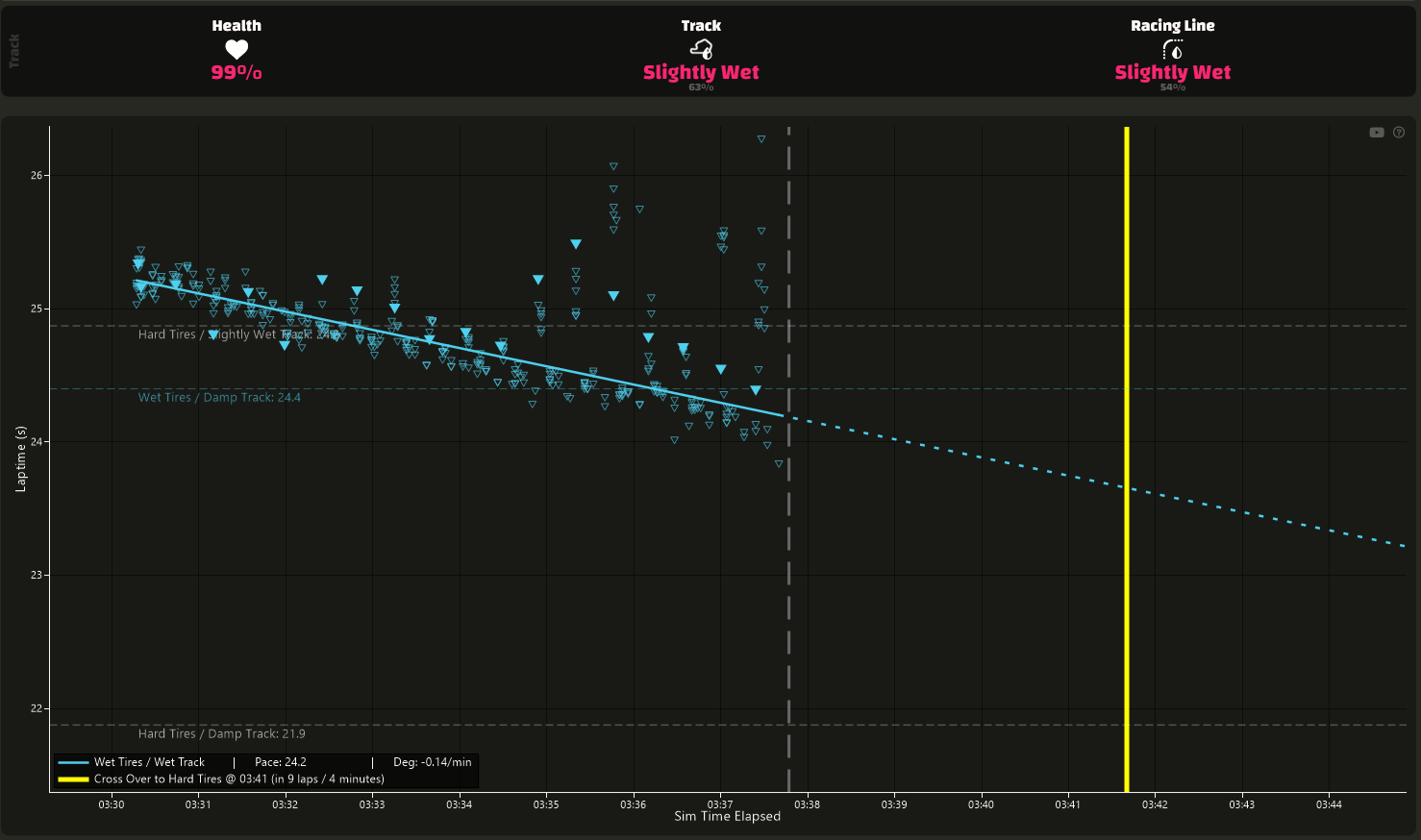Click the dashed grey current time line
Image resolution: width=1421 pixels, height=840 pixels.
[x=788, y=459]
